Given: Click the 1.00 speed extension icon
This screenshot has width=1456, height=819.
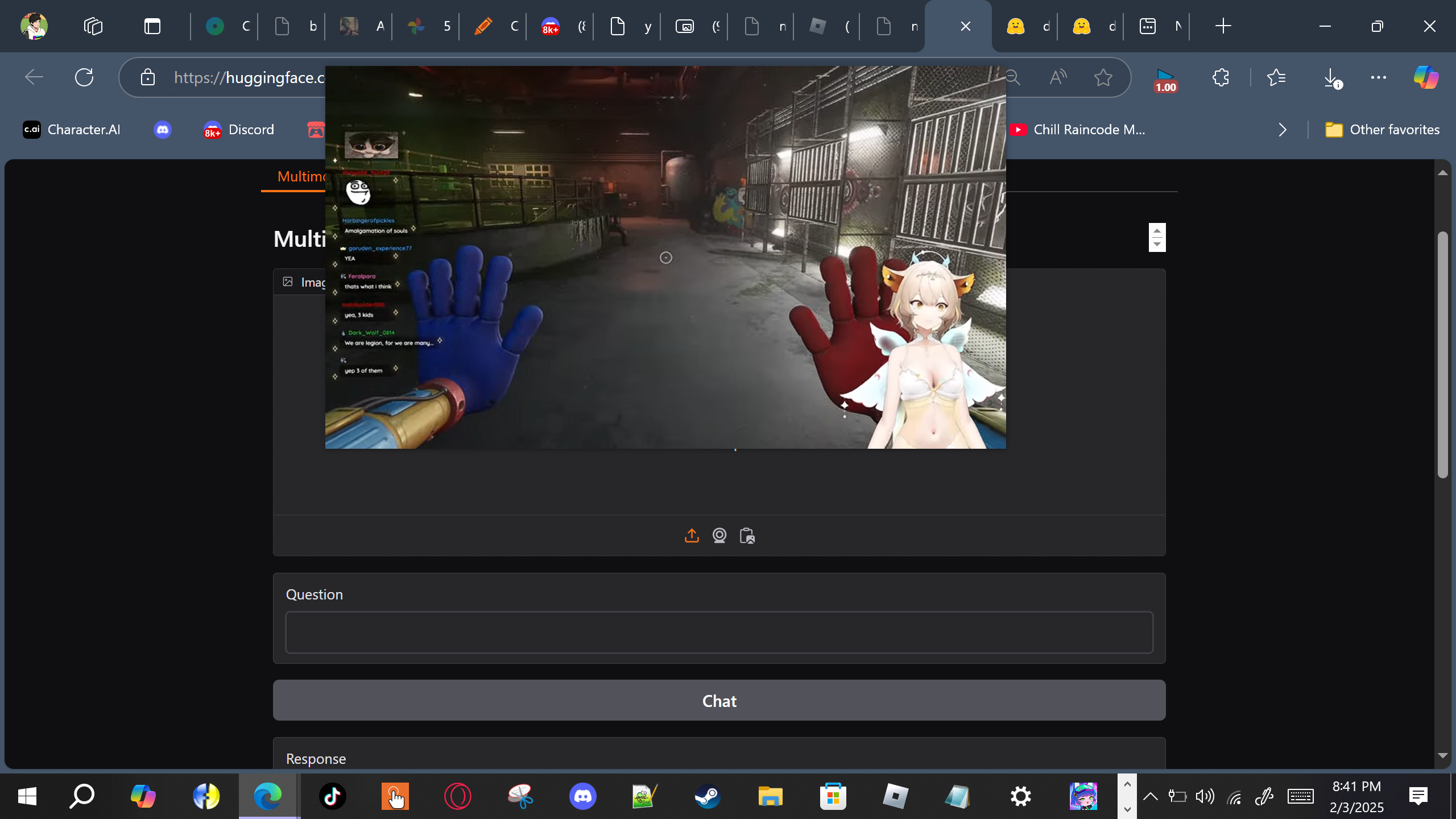Looking at the screenshot, I should [x=1165, y=80].
